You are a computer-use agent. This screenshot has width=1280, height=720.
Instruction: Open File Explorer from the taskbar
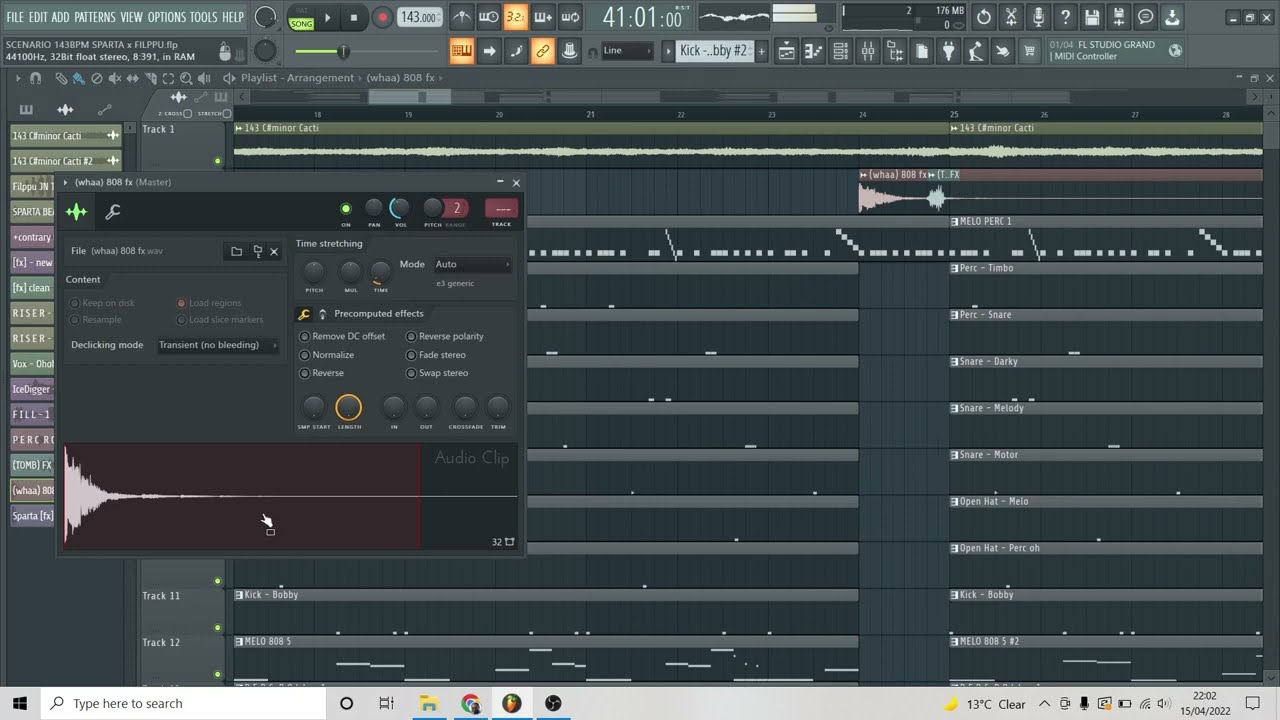428,704
